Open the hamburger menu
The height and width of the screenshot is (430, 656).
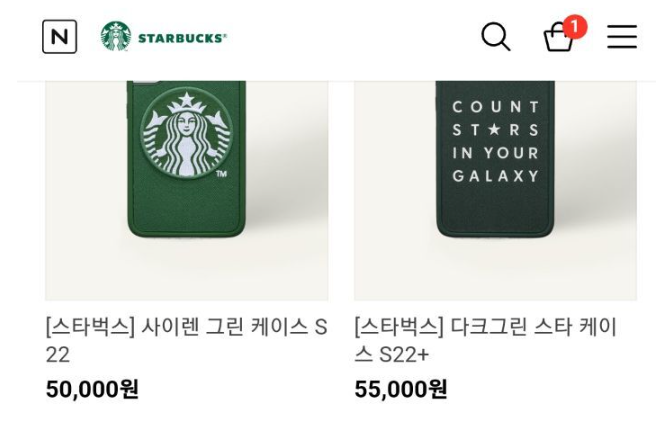click(621, 37)
